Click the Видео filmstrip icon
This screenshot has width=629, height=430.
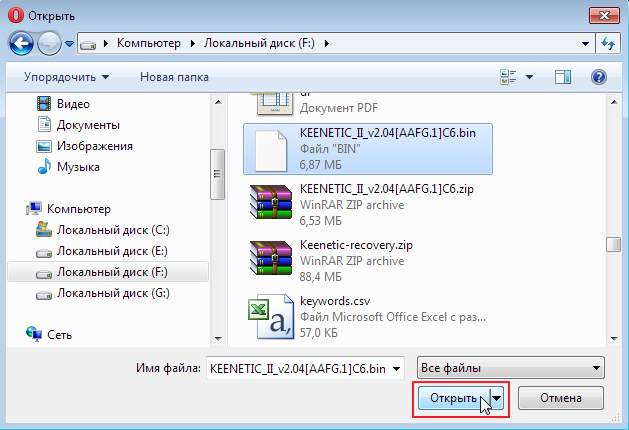(x=44, y=103)
